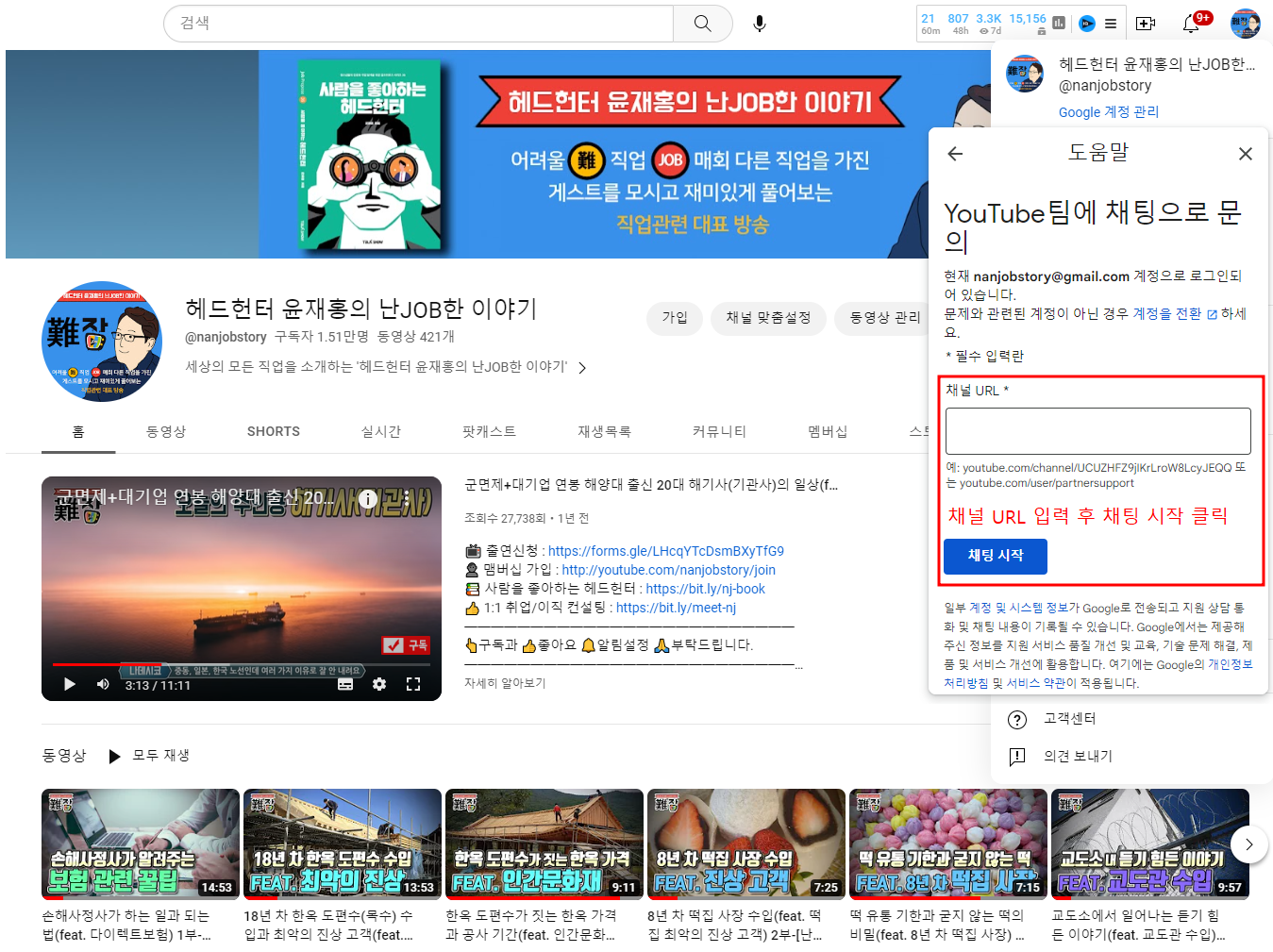This screenshot has width=1273, height=952.
Task: Switch to the 커뮤니티 tab
Action: coord(719,432)
